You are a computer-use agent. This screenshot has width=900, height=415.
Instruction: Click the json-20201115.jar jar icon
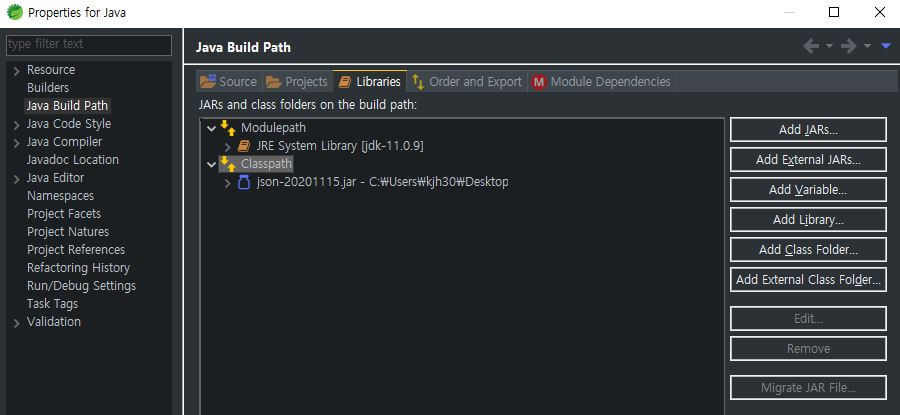coord(244,182)
